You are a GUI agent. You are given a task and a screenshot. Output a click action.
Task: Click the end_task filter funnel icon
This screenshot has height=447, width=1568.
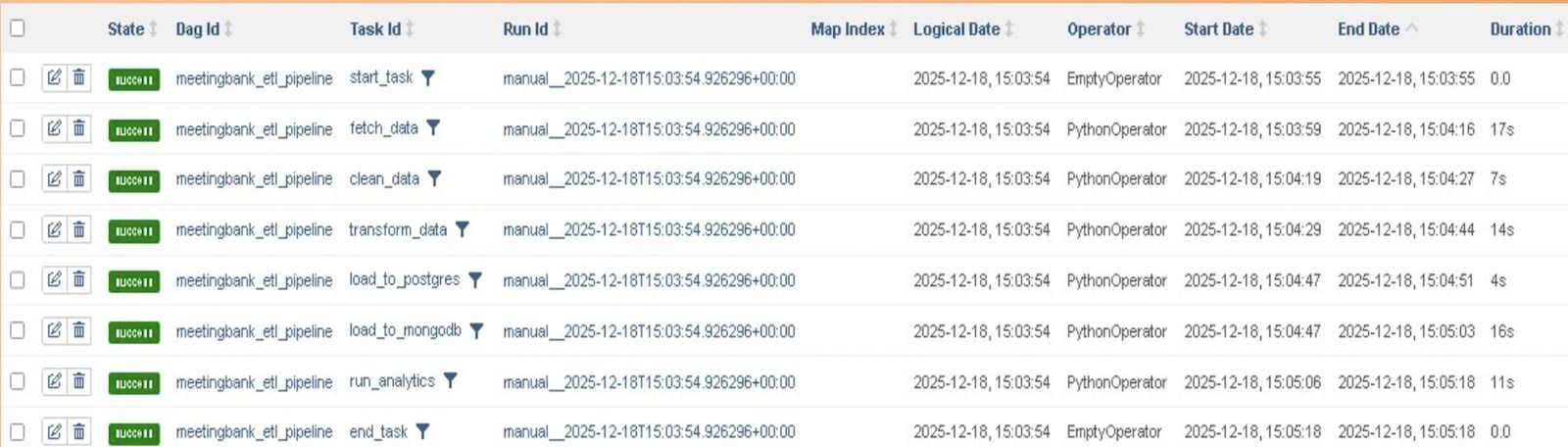422,431
